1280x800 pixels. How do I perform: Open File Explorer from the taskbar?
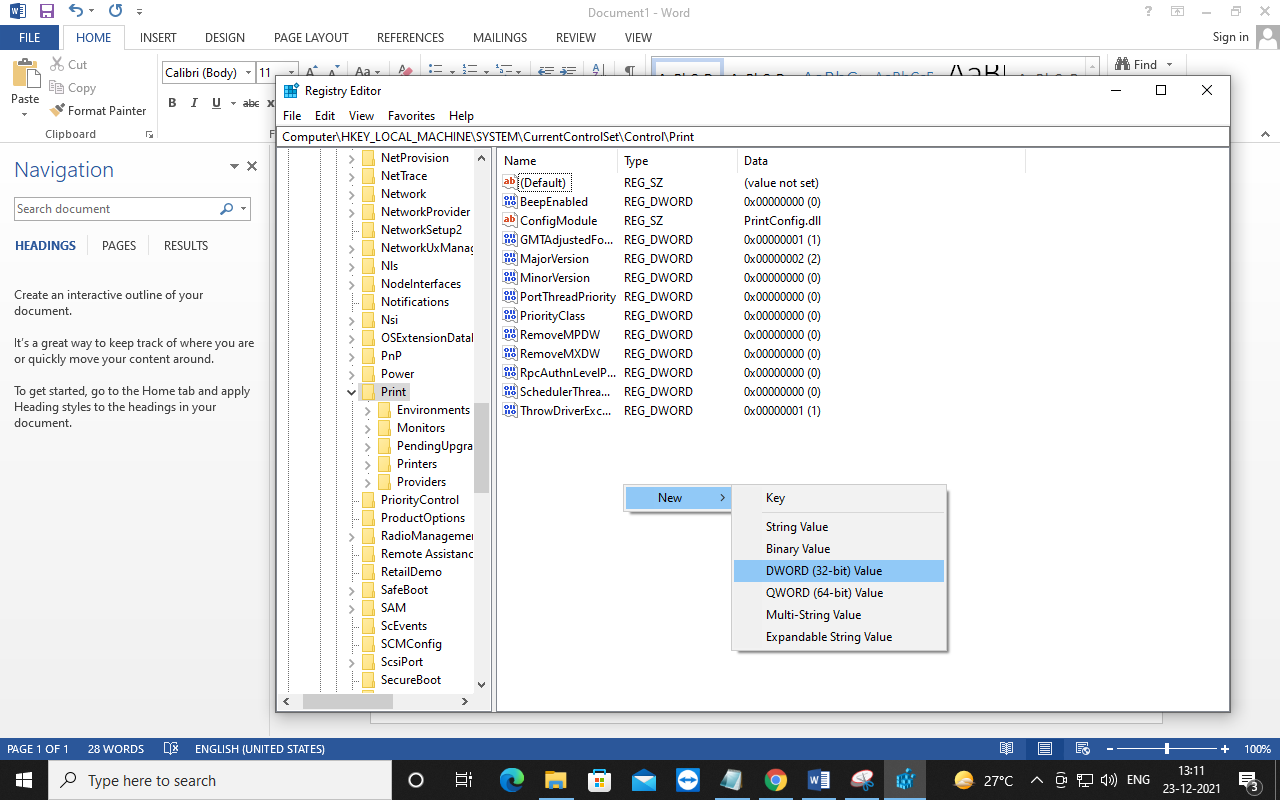point(556,780)
